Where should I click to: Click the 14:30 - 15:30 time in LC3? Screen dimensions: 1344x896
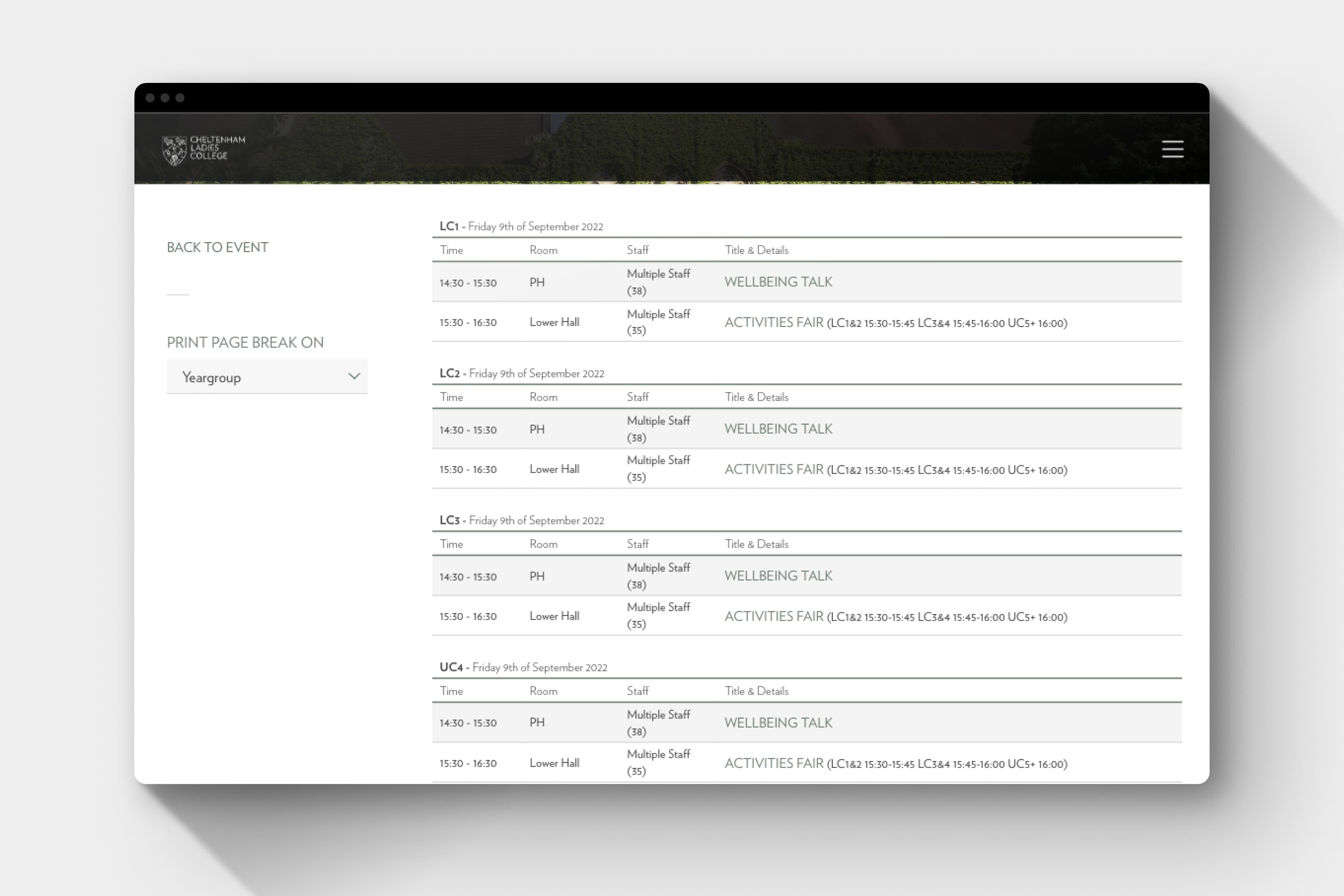pyautogui.click(x=468, y=576)
